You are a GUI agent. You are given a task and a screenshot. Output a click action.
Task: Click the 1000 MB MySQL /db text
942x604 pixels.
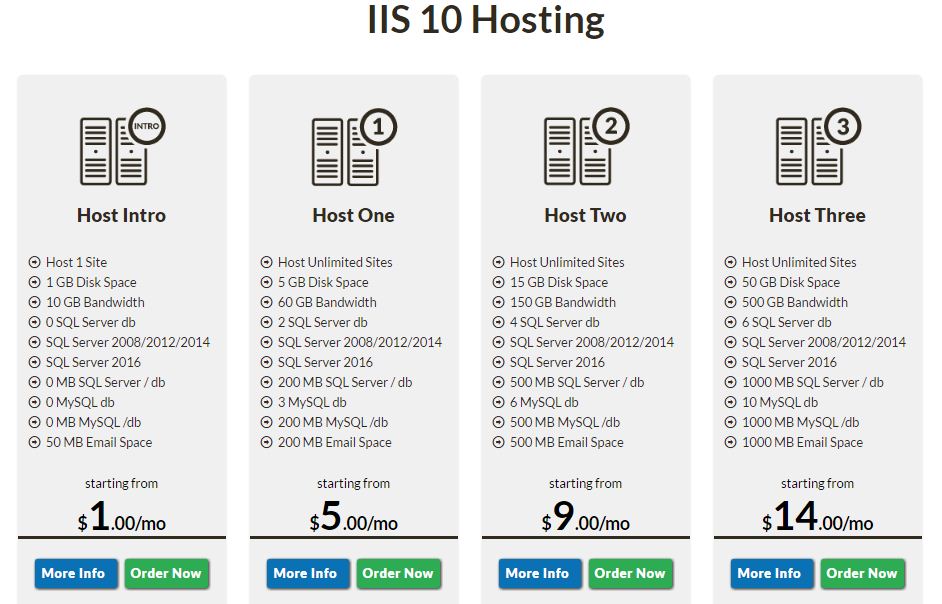click(800, 422)
